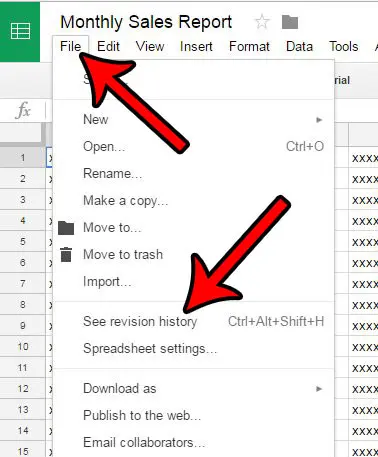Star the Monthly Sales Report document

coord(262,22)
